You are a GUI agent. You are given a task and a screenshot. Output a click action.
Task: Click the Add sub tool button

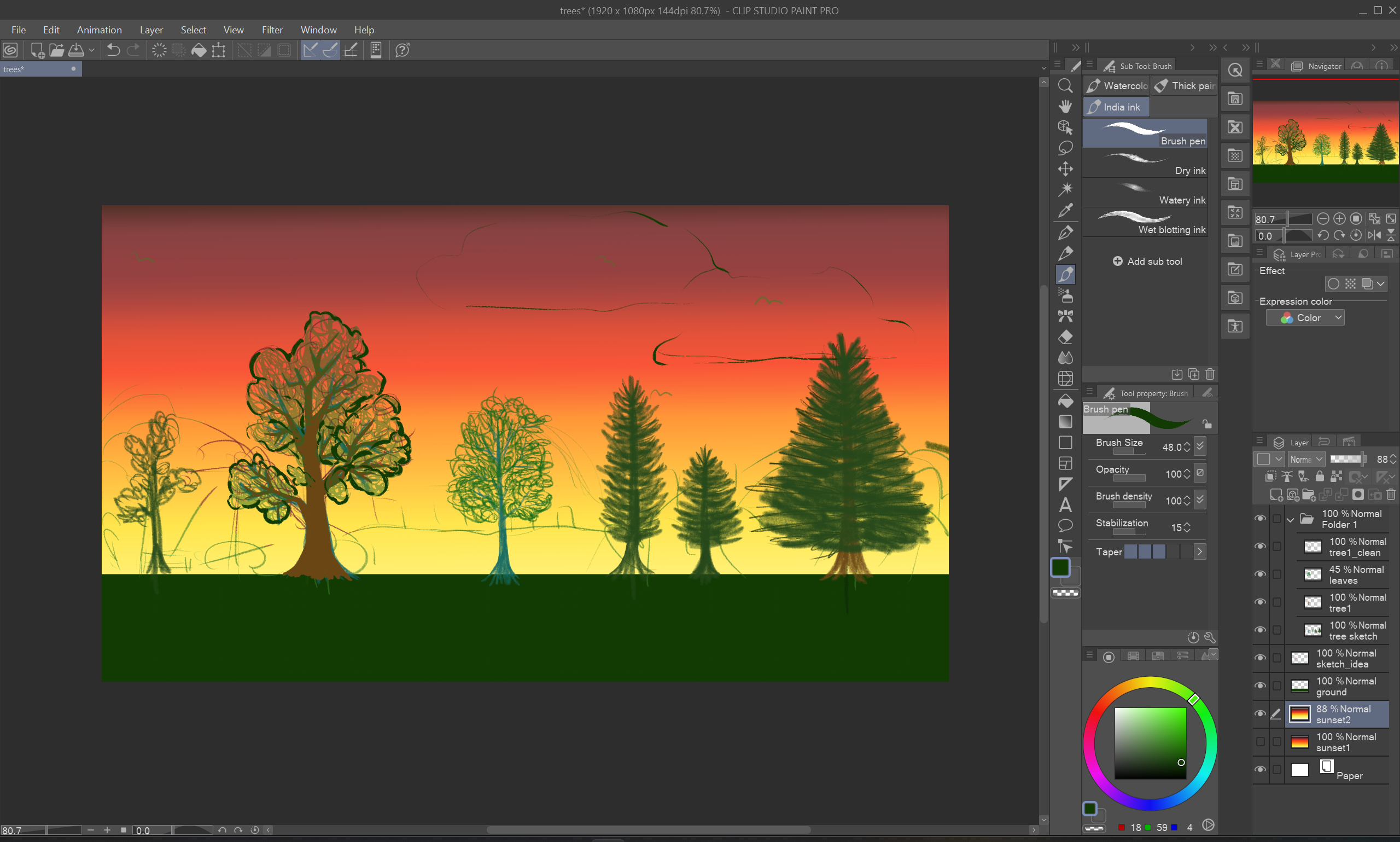(1147, 261)
